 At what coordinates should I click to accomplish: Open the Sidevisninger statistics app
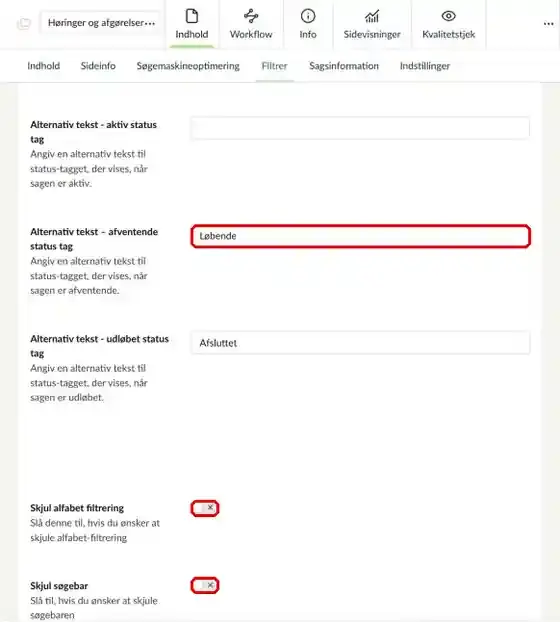(x=372, y=25)
